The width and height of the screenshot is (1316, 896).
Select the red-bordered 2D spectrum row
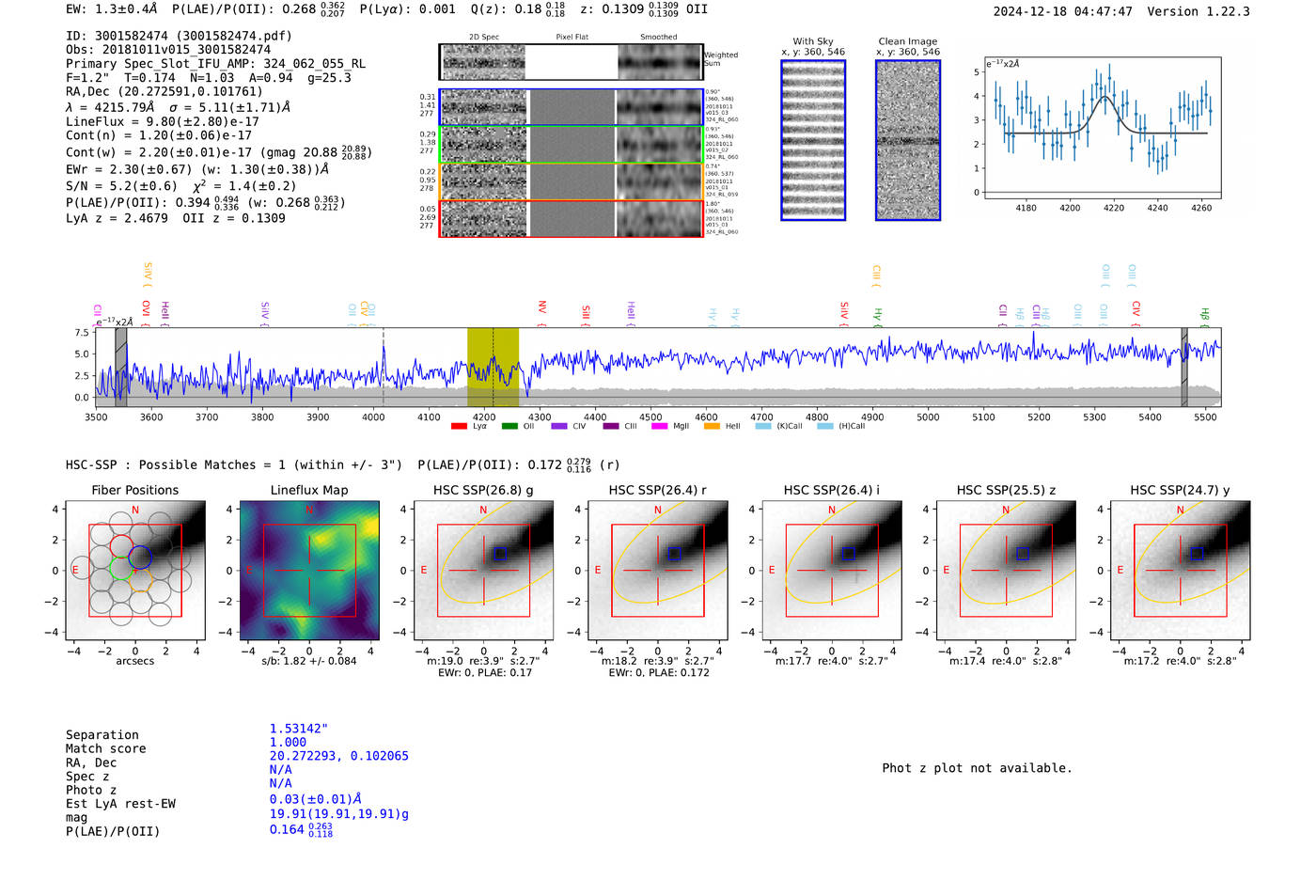pos(571,218)
